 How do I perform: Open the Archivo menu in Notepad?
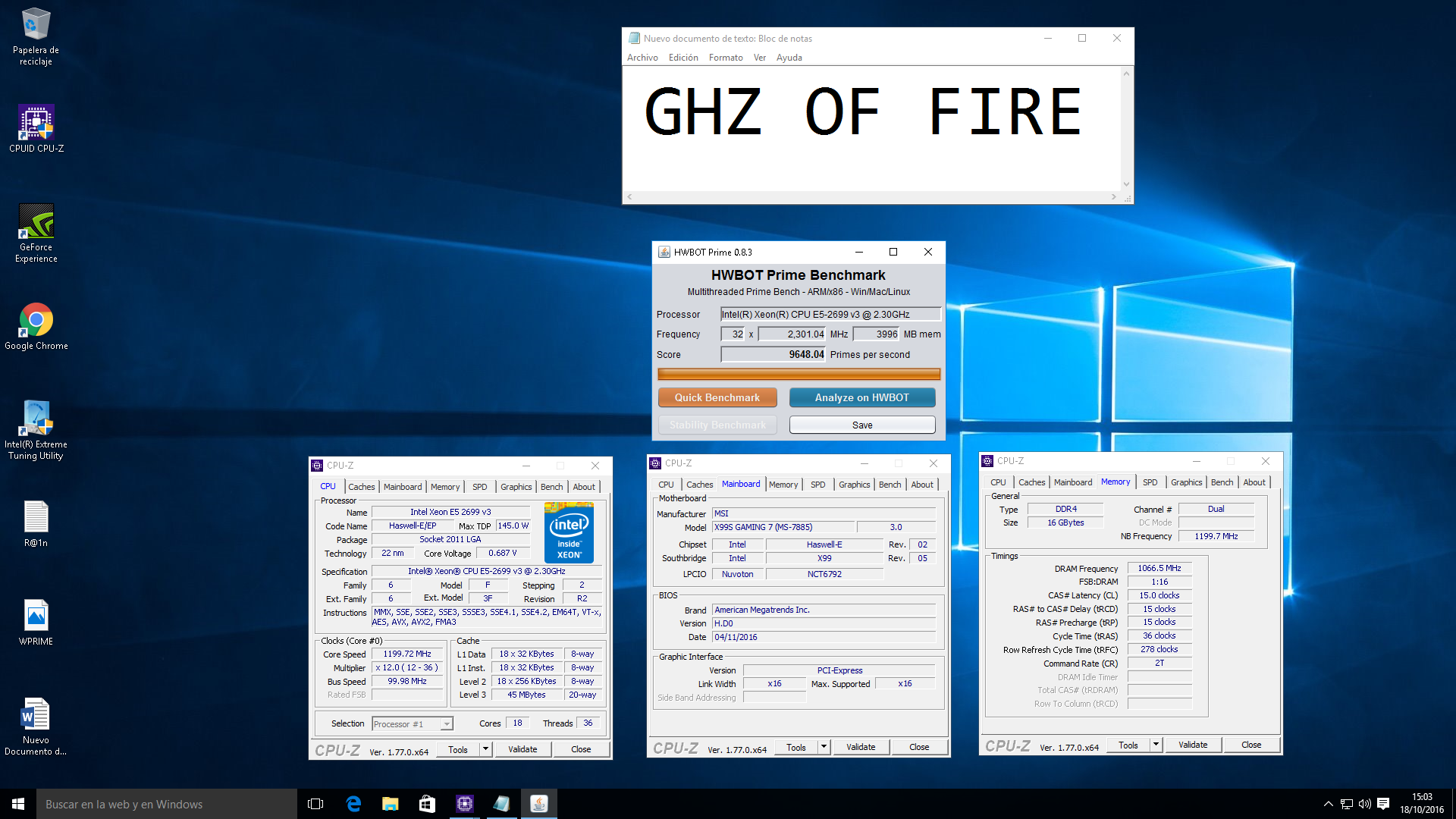(x=642, y=58)
